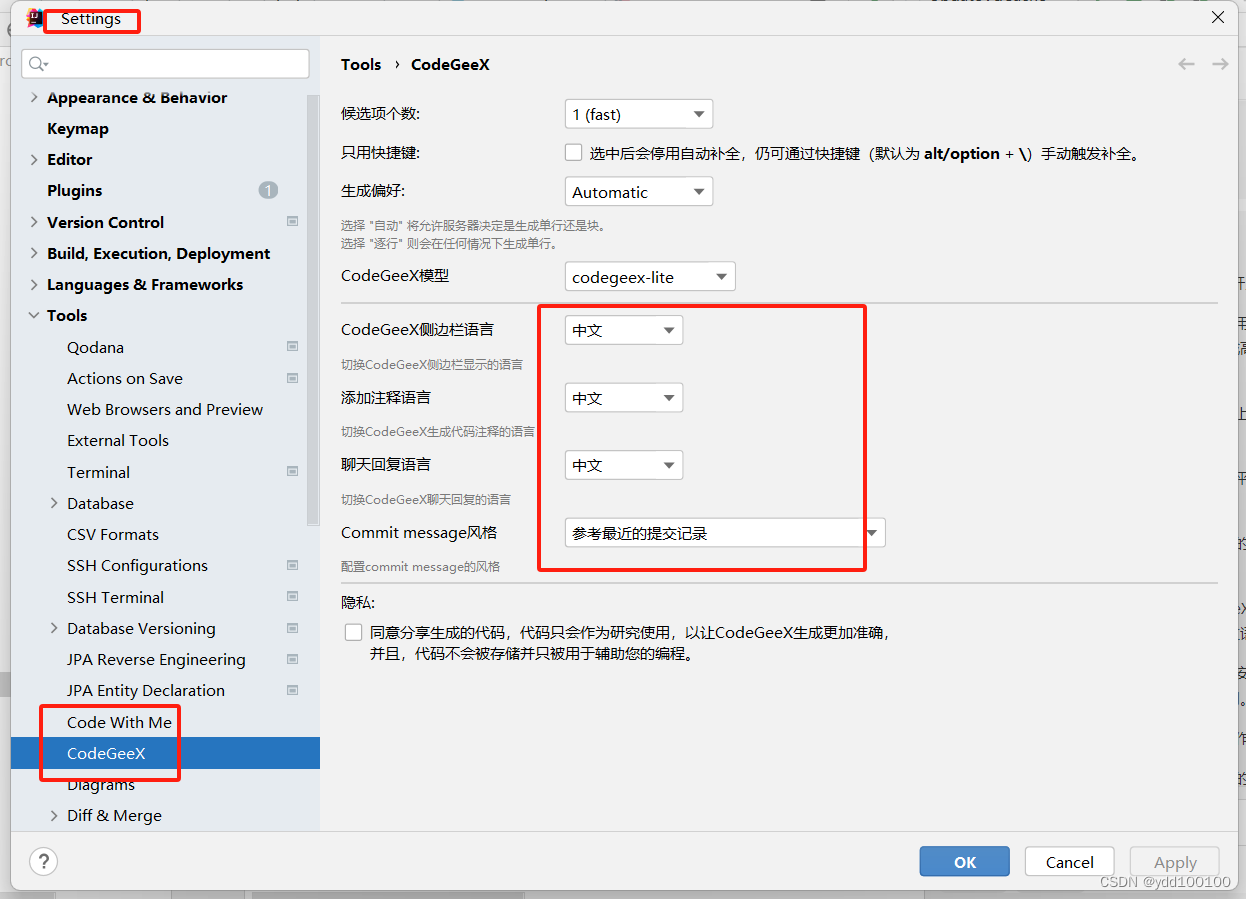
Task: Click the project-level icon next to JPA Entity Declaration
Action: (293, 690)
